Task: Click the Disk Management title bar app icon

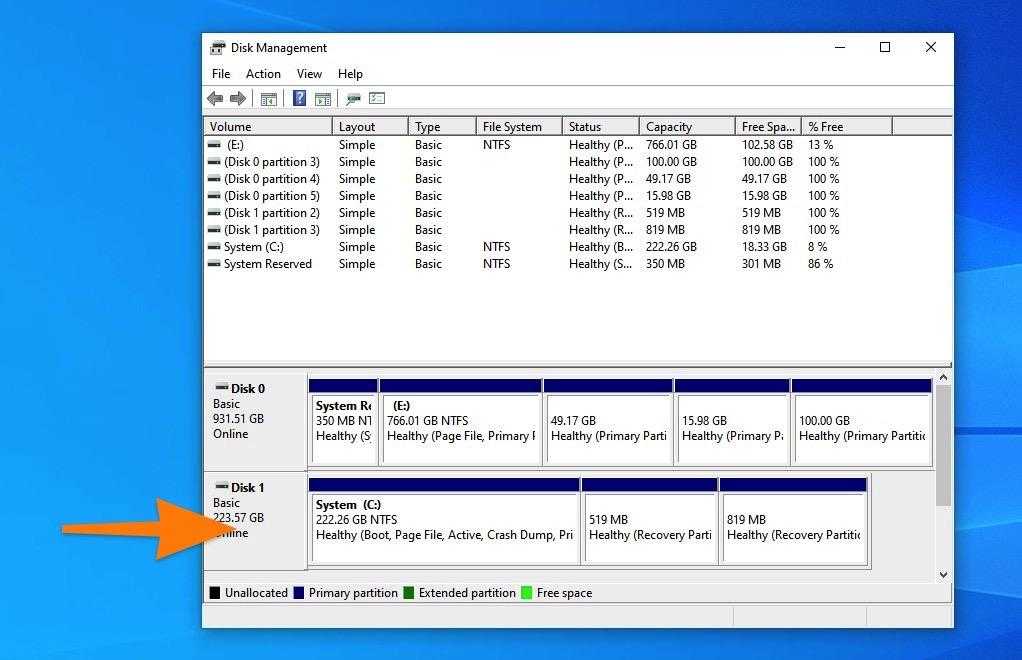Action: [x=218, y=48]
